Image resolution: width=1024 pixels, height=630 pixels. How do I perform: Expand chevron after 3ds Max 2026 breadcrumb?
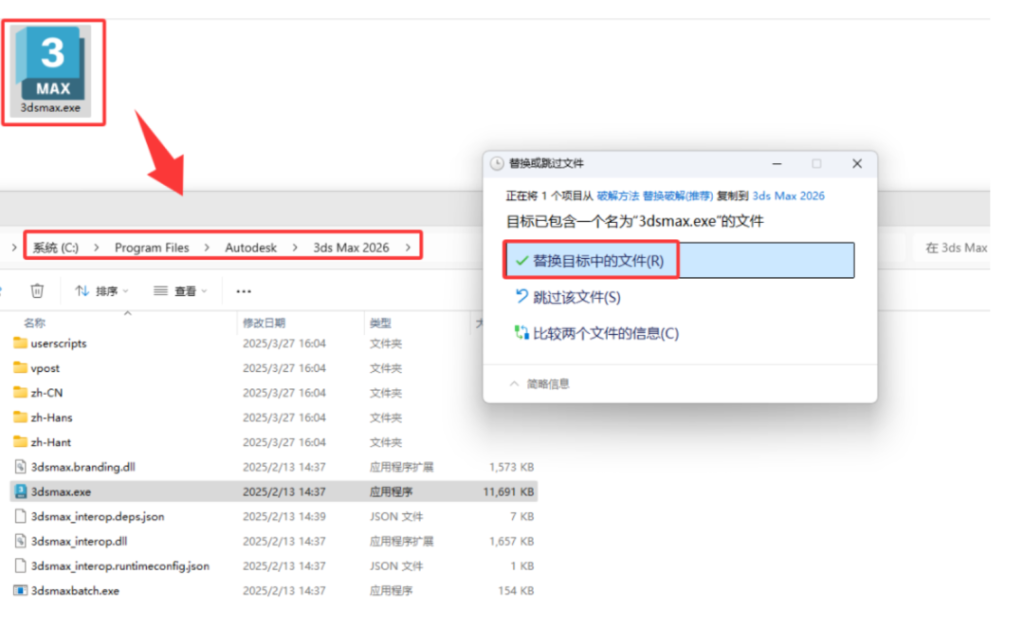408,247
